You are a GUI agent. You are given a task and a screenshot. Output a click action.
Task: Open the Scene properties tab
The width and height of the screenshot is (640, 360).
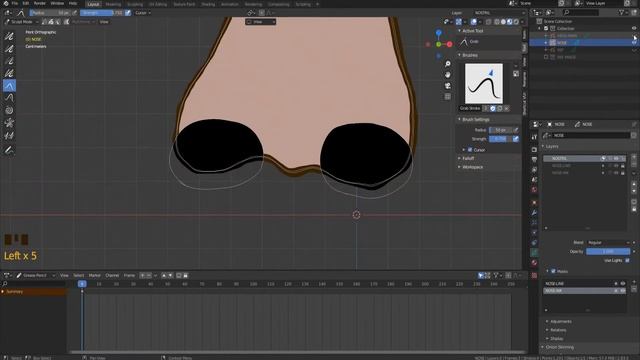tap(534, 180)
